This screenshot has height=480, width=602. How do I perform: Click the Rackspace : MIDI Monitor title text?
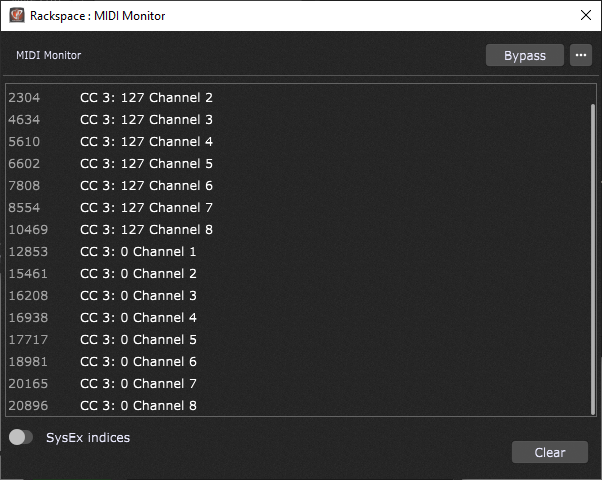98,16
